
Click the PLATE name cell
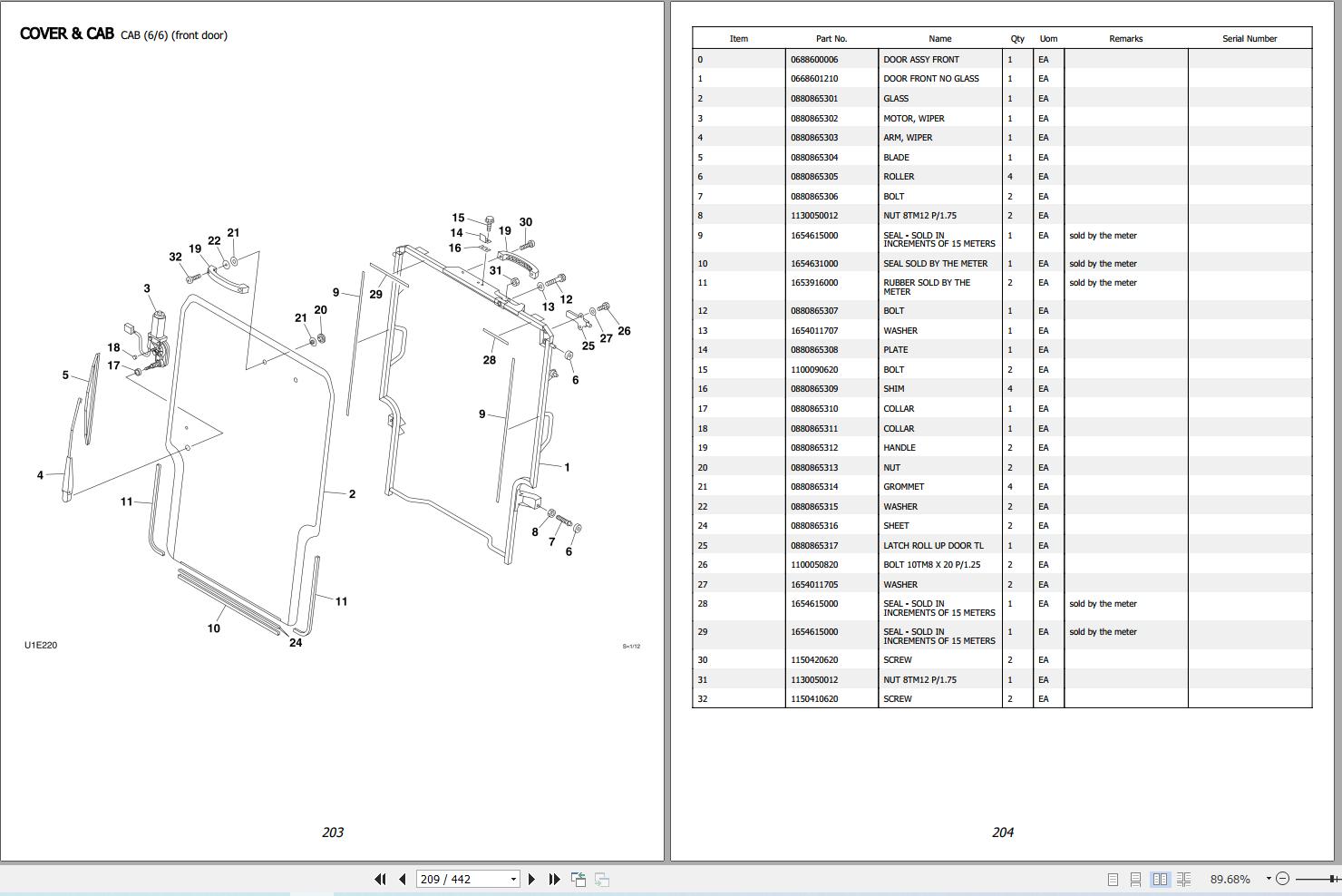(x=896, y=350)
